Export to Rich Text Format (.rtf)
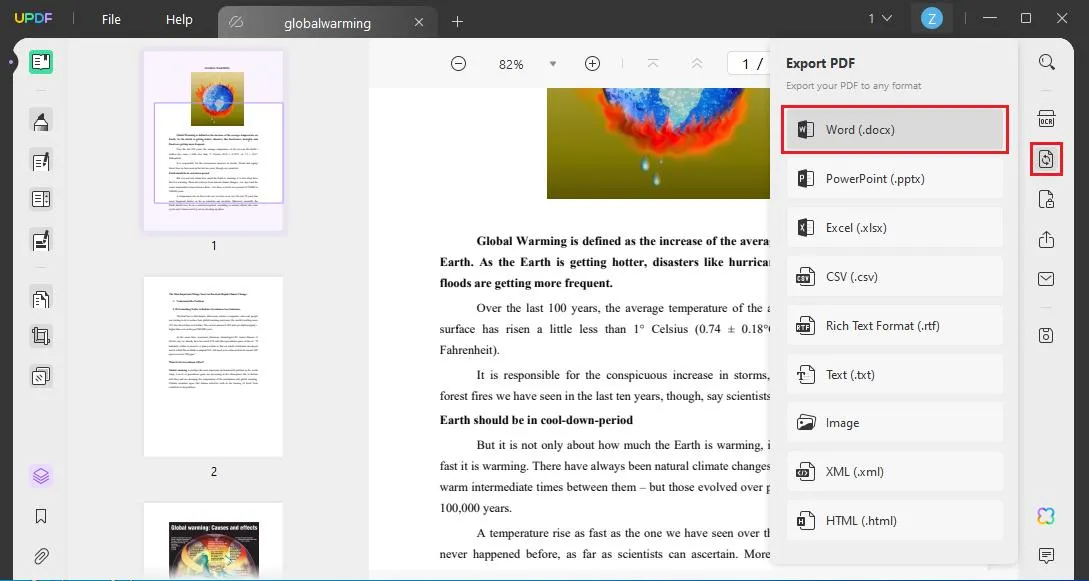The image size is (1089, 581). [x=895, y=326]
